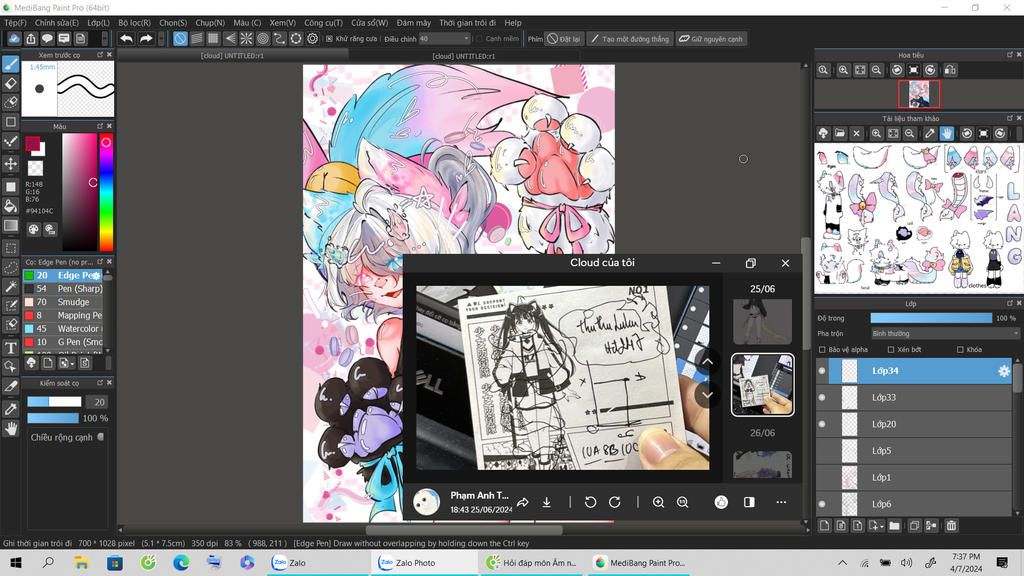Viewport: 1024px width, 576px height.
Task: Toggle Khử răng cưa checkbox
Action: point(329,39)
